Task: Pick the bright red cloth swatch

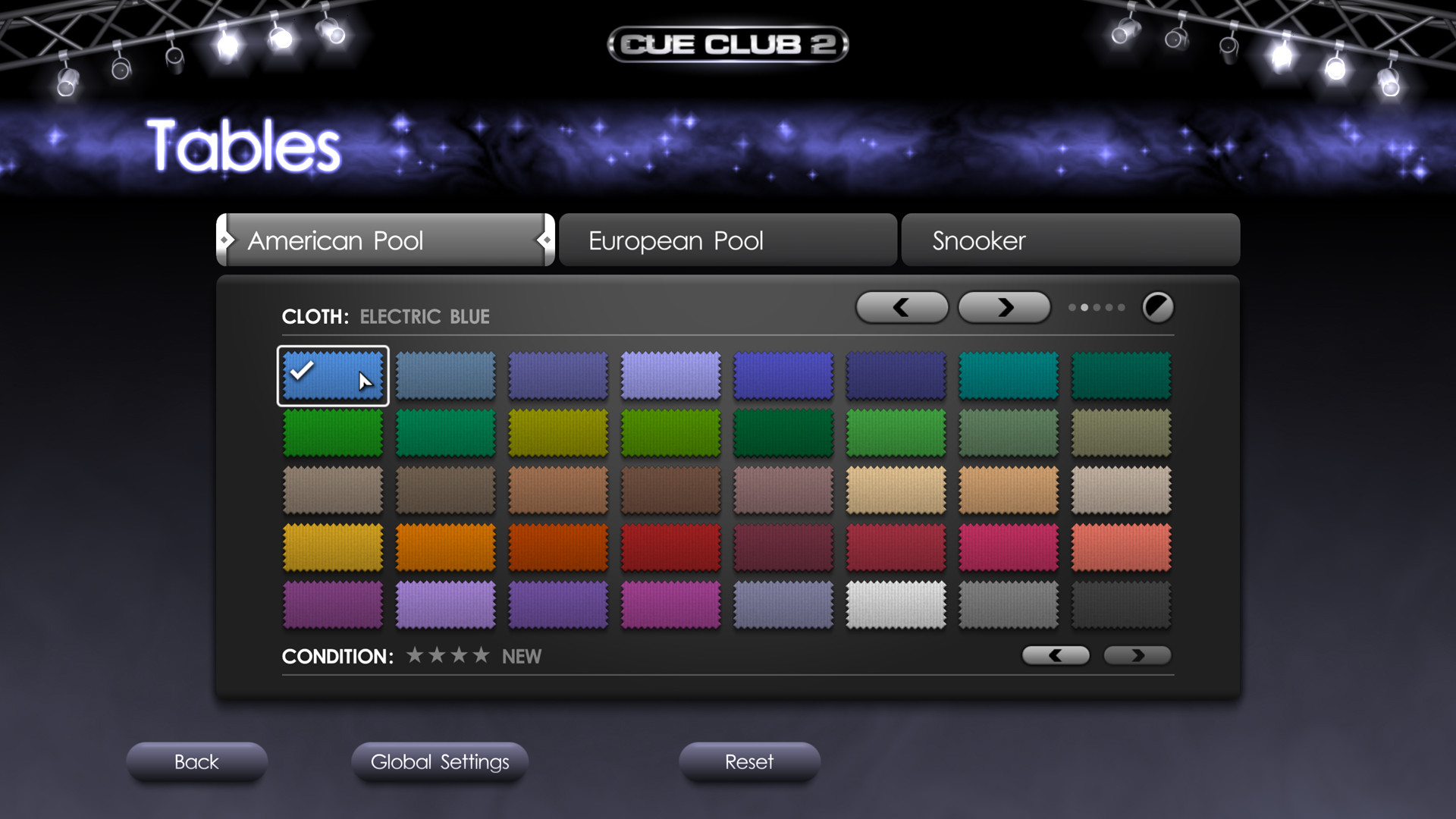Action: (x=670, y=548)
